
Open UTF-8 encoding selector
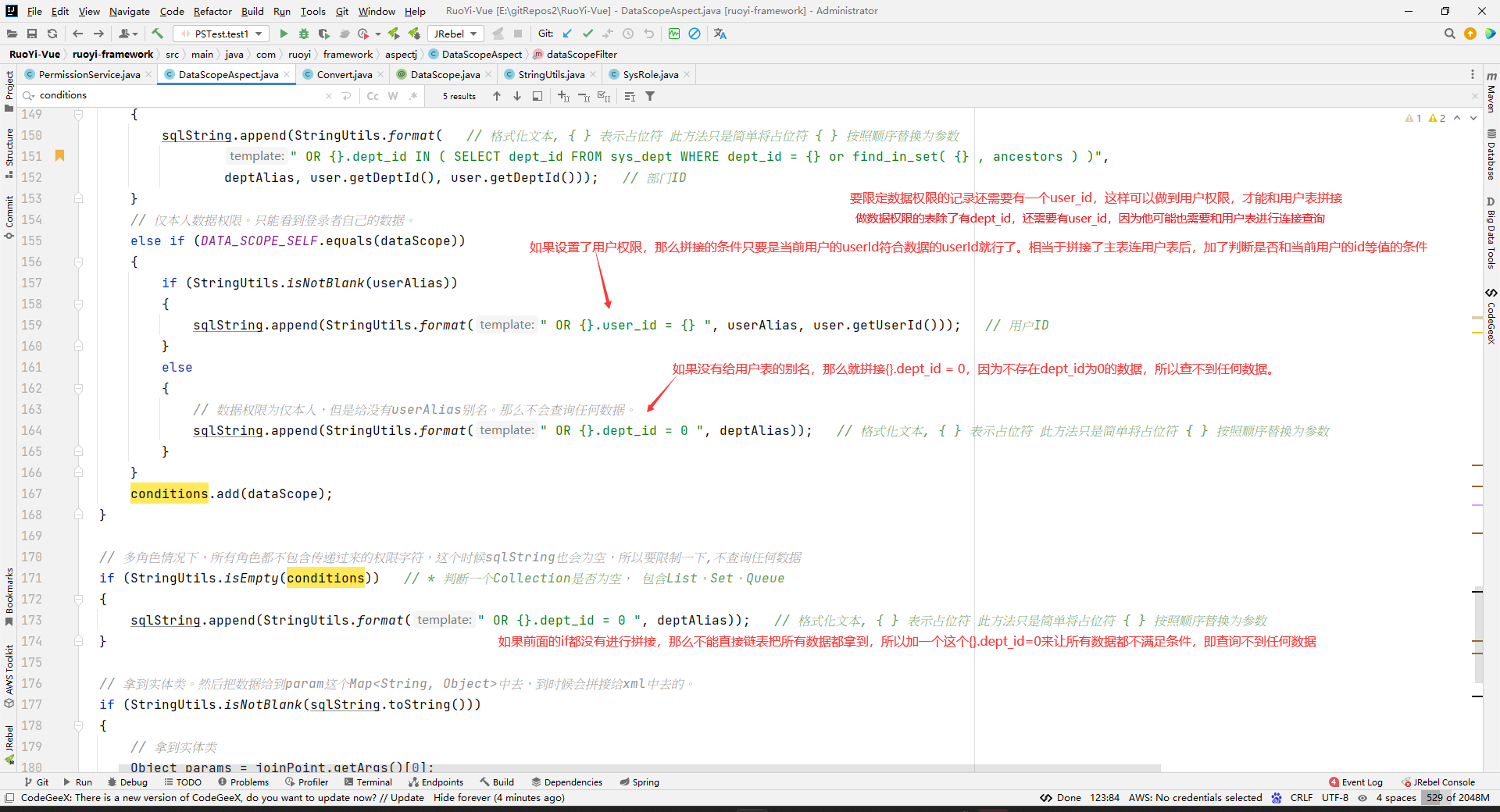[1335, 798]
